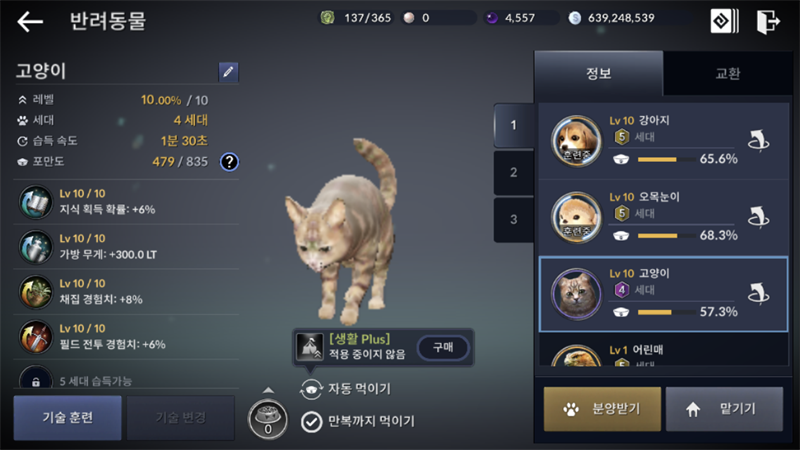Click the 기술 훈련 button
This screenshot has width=800, height=450.
coord(67,417)
